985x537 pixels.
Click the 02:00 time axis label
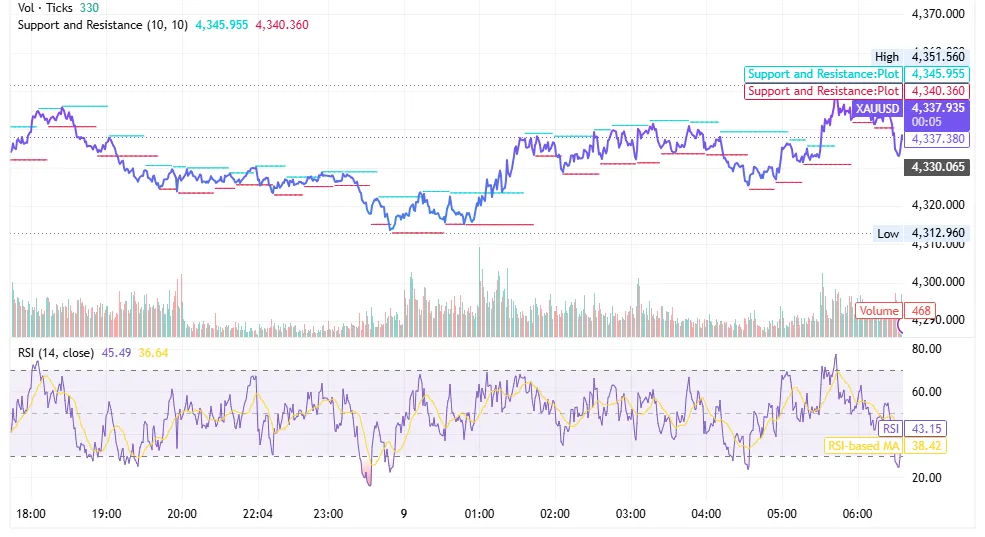(x=555, y=514)
